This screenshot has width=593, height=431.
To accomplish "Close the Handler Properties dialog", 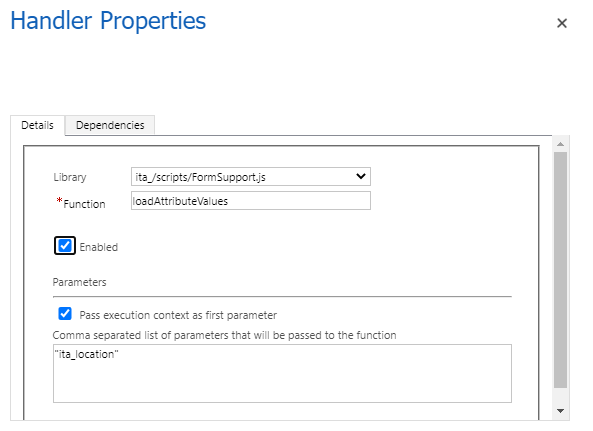I will [562, 23].
